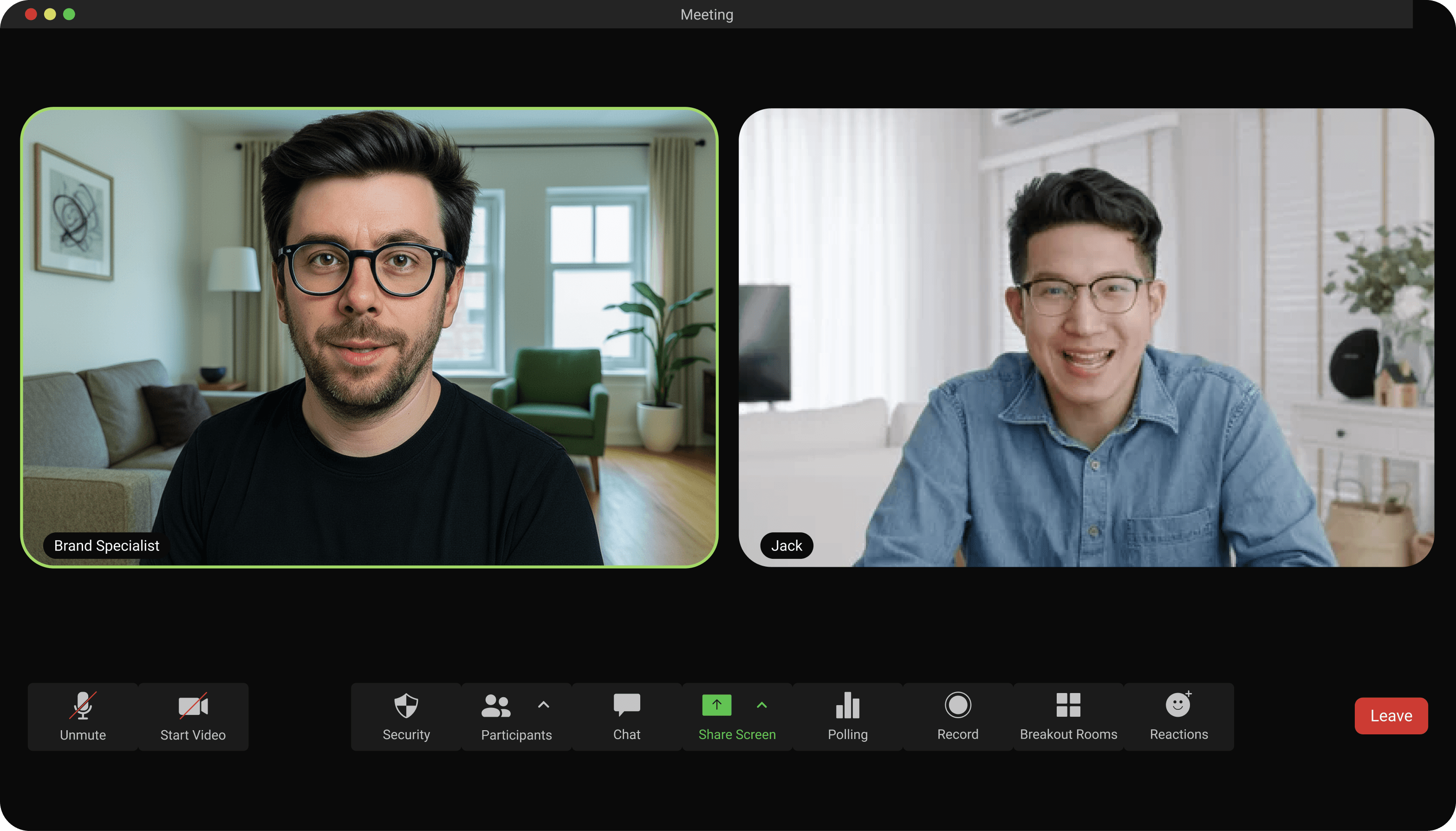This screenshot has height=831, width=1456.
Task: Select Jack's video tile
Action: 1086,337
